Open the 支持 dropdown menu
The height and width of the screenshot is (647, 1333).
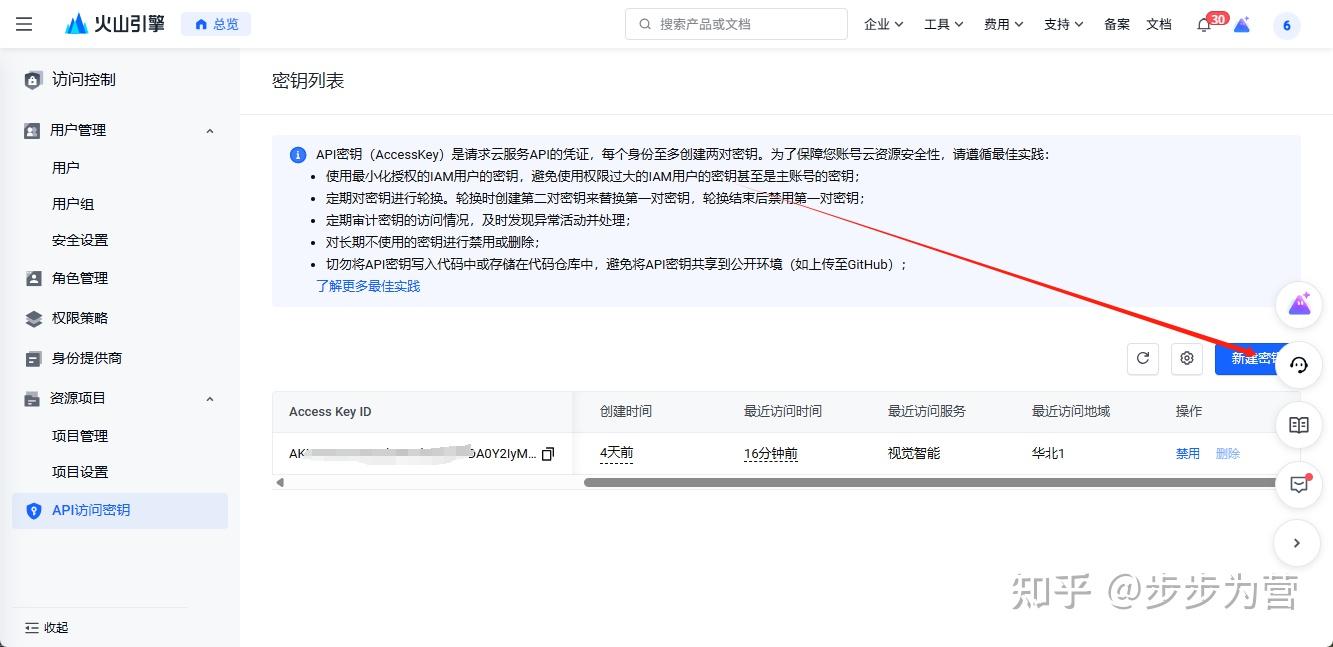point(1063,24)
